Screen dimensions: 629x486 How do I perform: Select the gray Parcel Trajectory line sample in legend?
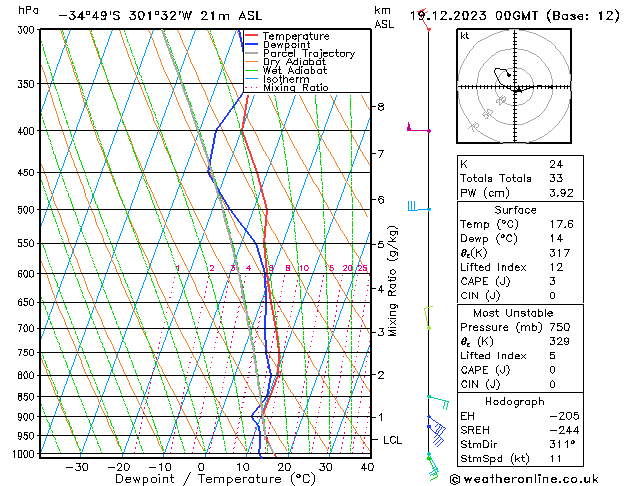pyautogui.click(x=251, y=53)
